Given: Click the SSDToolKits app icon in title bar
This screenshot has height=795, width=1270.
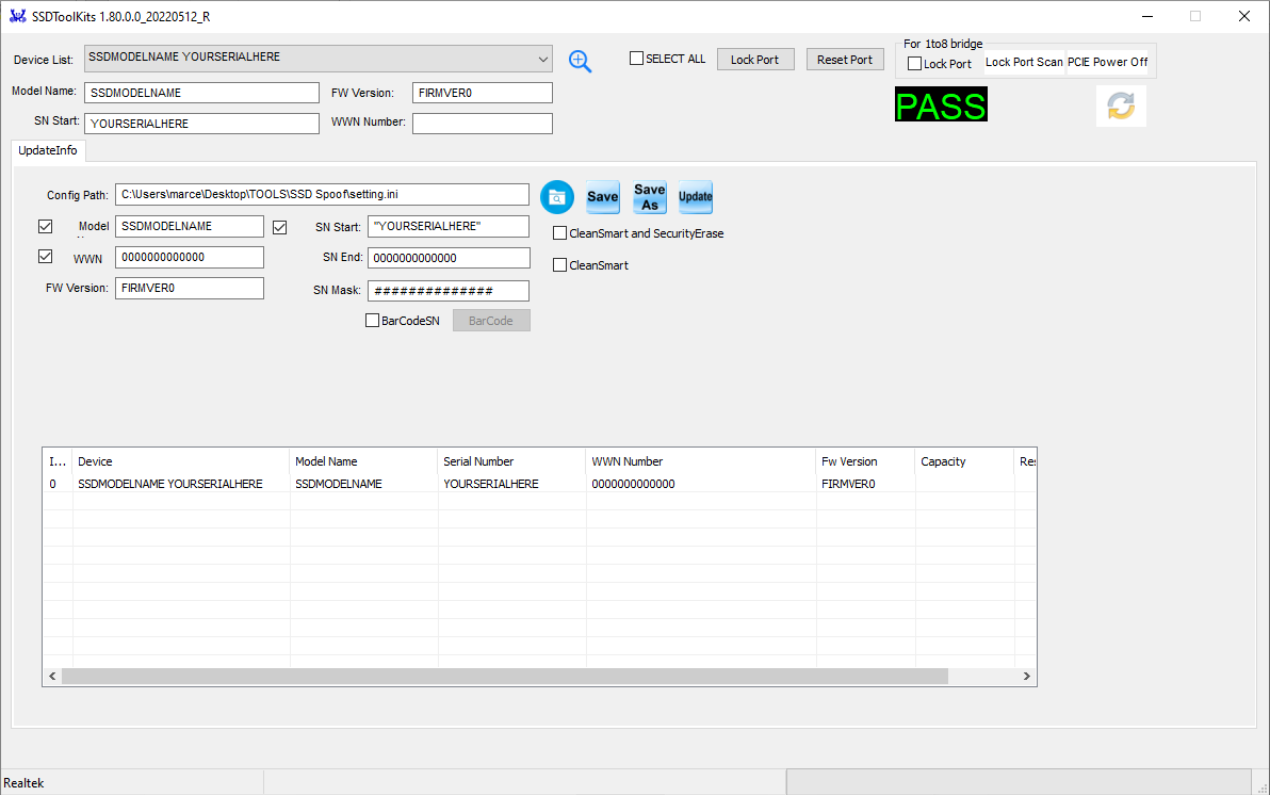Looking at the screenshot, I should click(18, 16).
